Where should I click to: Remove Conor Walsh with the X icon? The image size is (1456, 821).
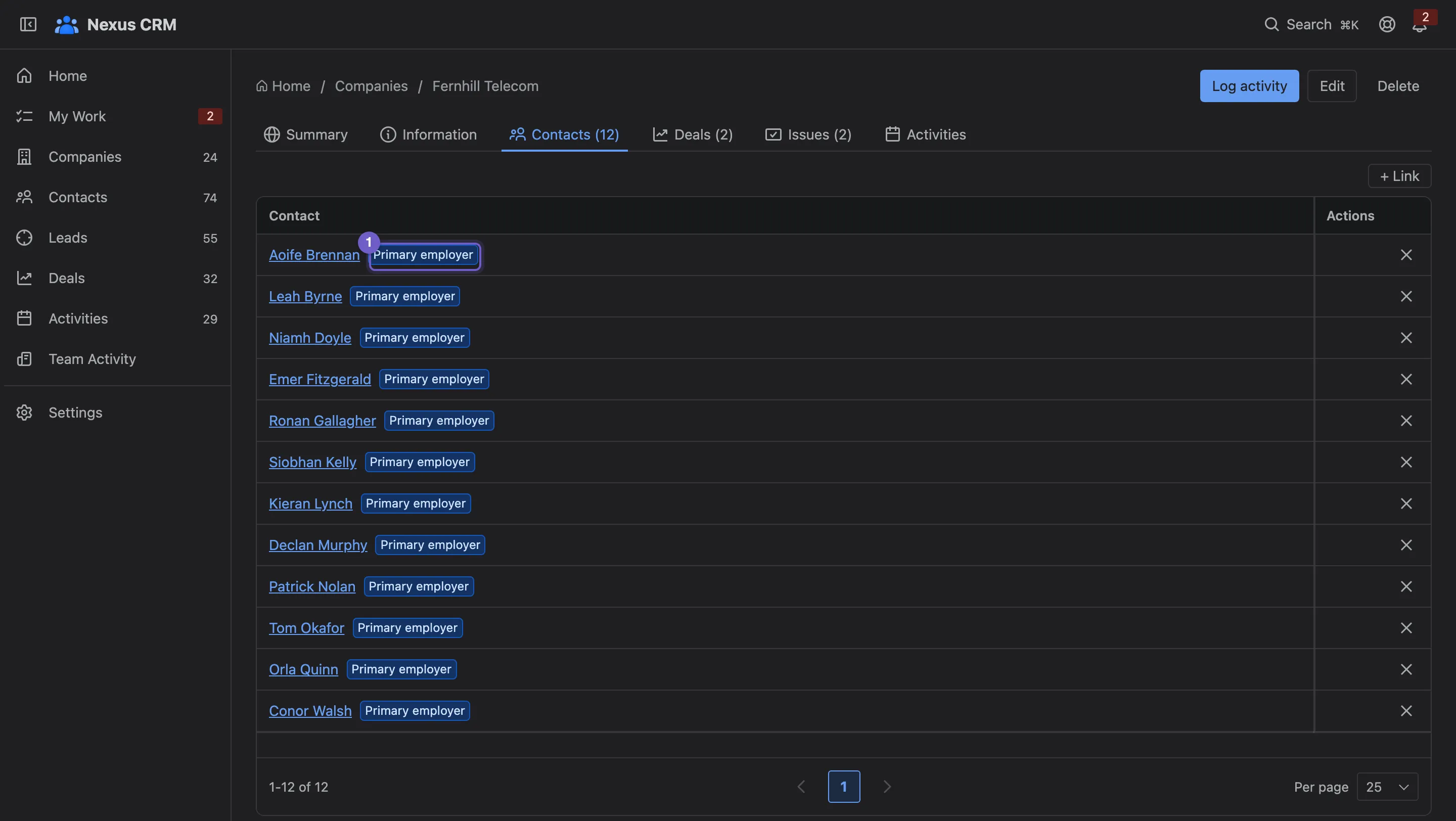(x=1406, y=711)
